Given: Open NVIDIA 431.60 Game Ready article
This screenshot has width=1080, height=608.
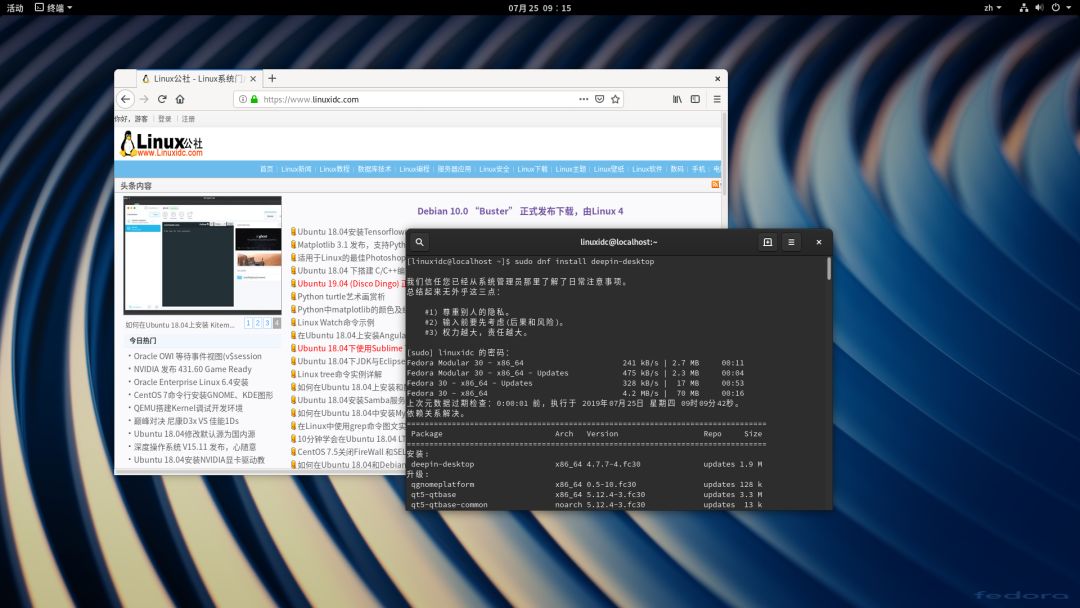Looking at the screenshot, I should [191, 369].
